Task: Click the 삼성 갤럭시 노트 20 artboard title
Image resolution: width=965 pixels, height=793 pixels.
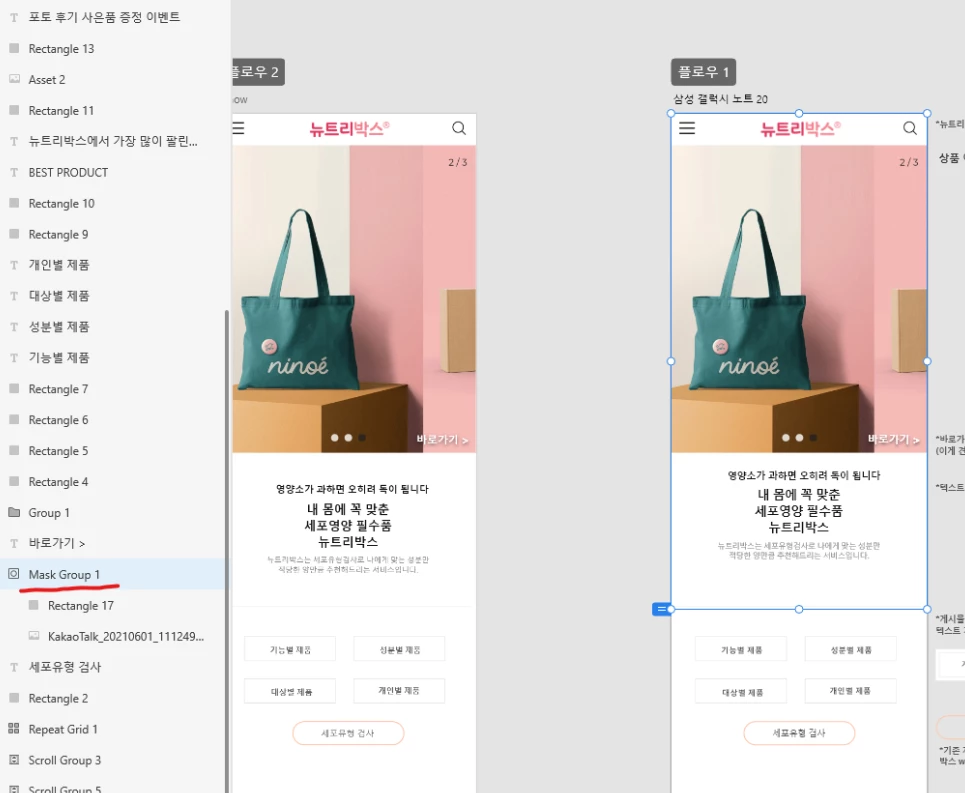Action: 720,98
